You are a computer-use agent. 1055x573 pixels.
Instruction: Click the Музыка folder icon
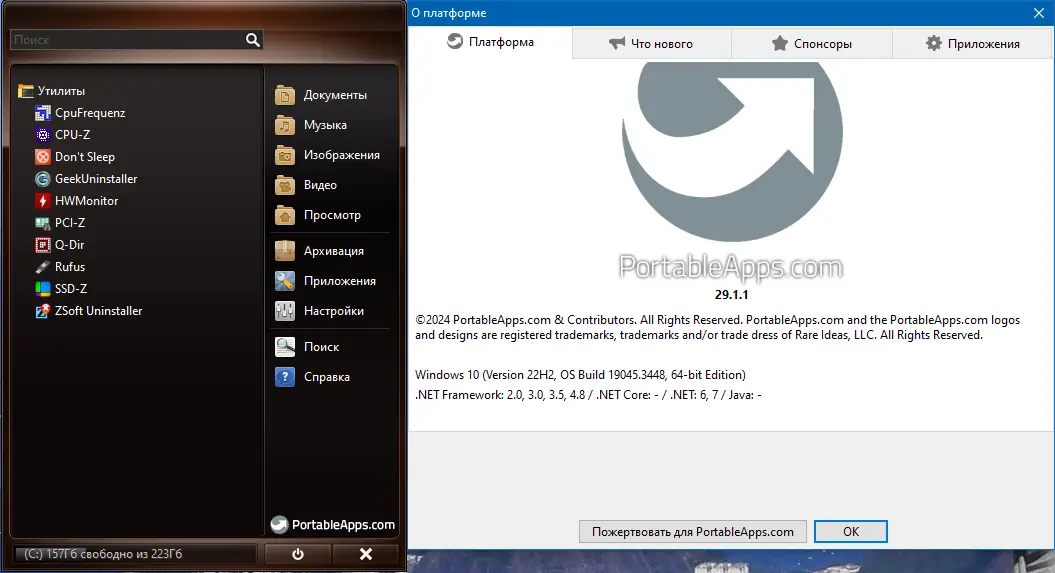pos(285,125)
